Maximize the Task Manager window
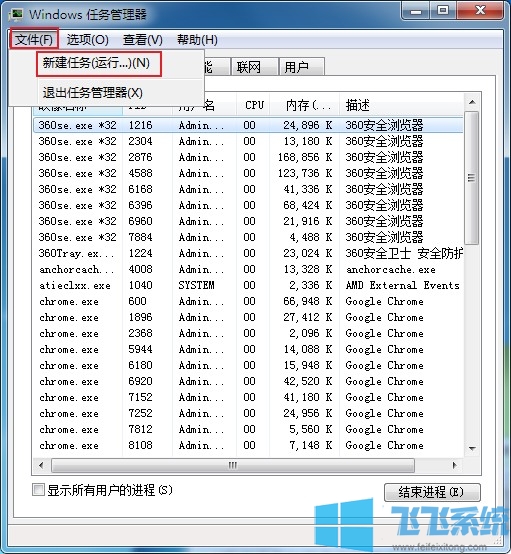511x554 pixels. pos(443,10)
